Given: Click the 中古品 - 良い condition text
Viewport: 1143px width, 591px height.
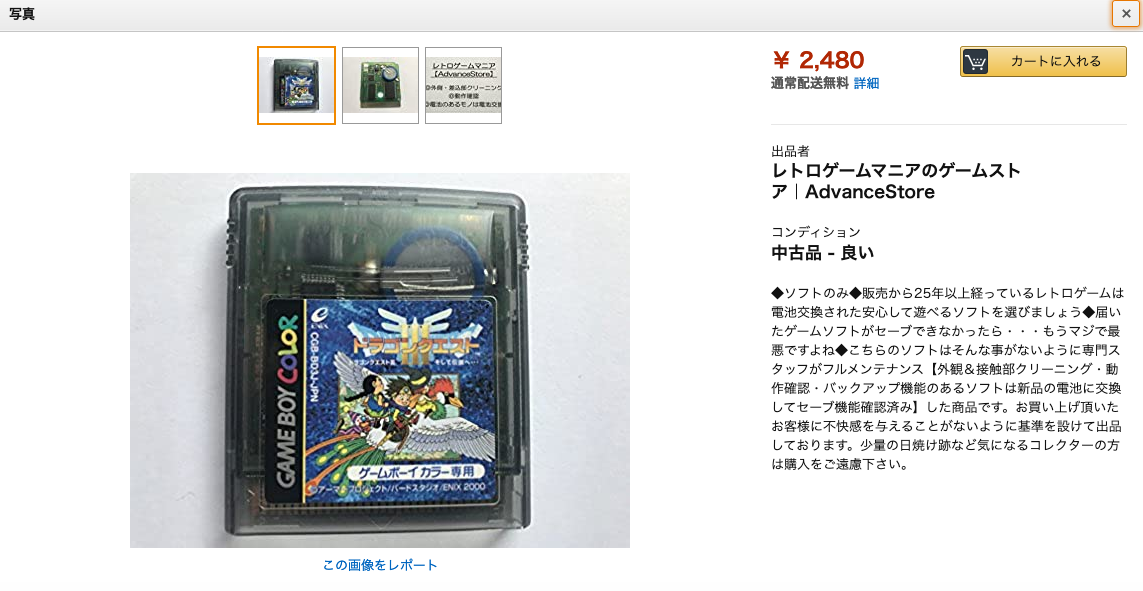Looking at the screenshot, I should pos(822,253).
